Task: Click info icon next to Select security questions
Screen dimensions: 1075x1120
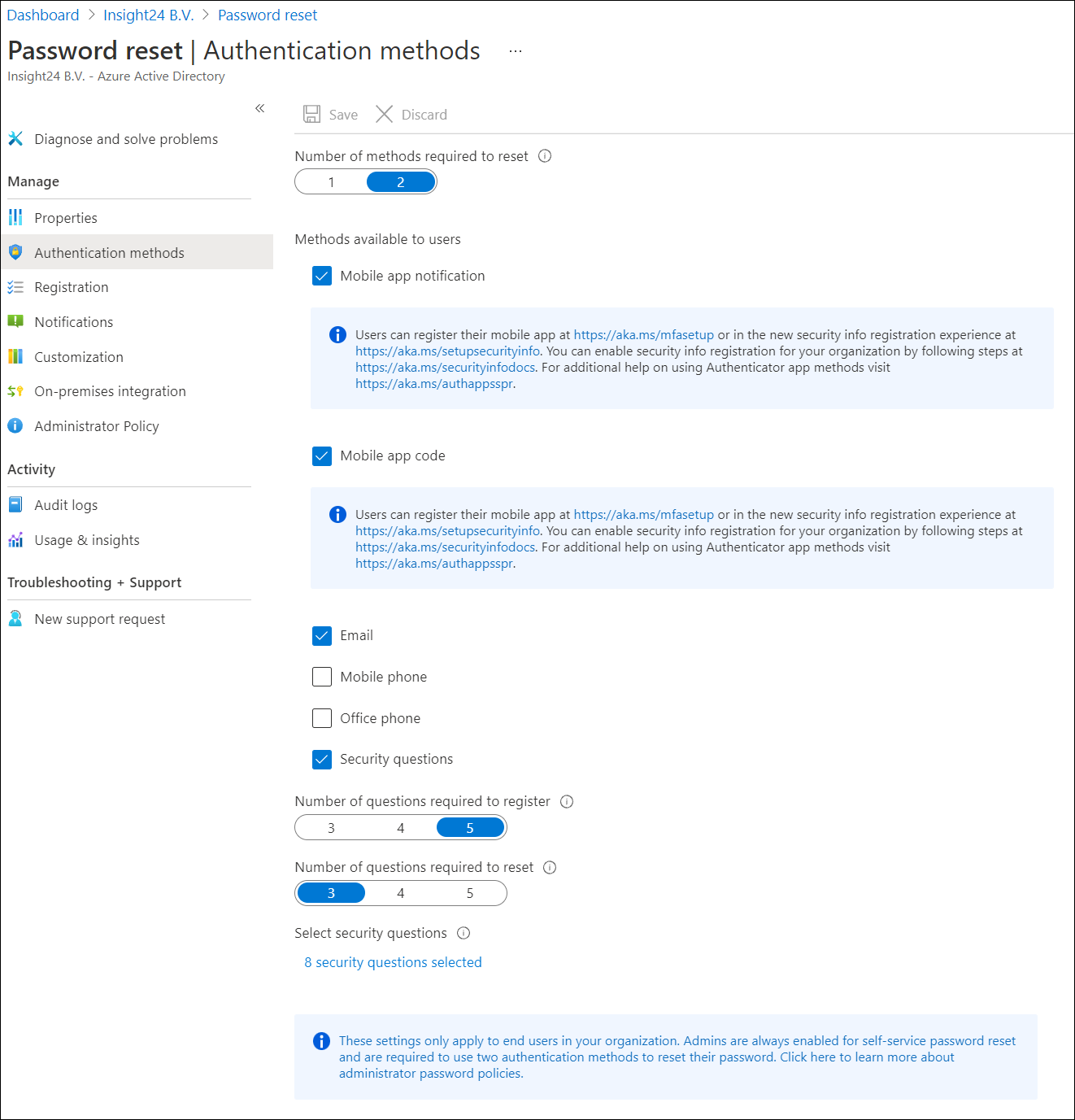Action: point(464,933)
